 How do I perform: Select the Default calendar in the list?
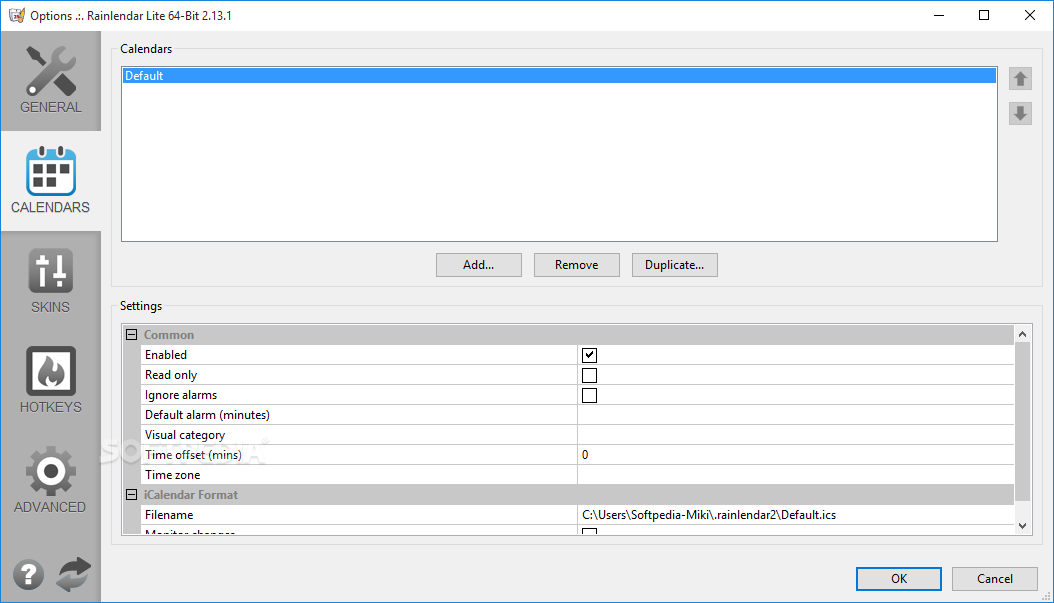point(559,76)
